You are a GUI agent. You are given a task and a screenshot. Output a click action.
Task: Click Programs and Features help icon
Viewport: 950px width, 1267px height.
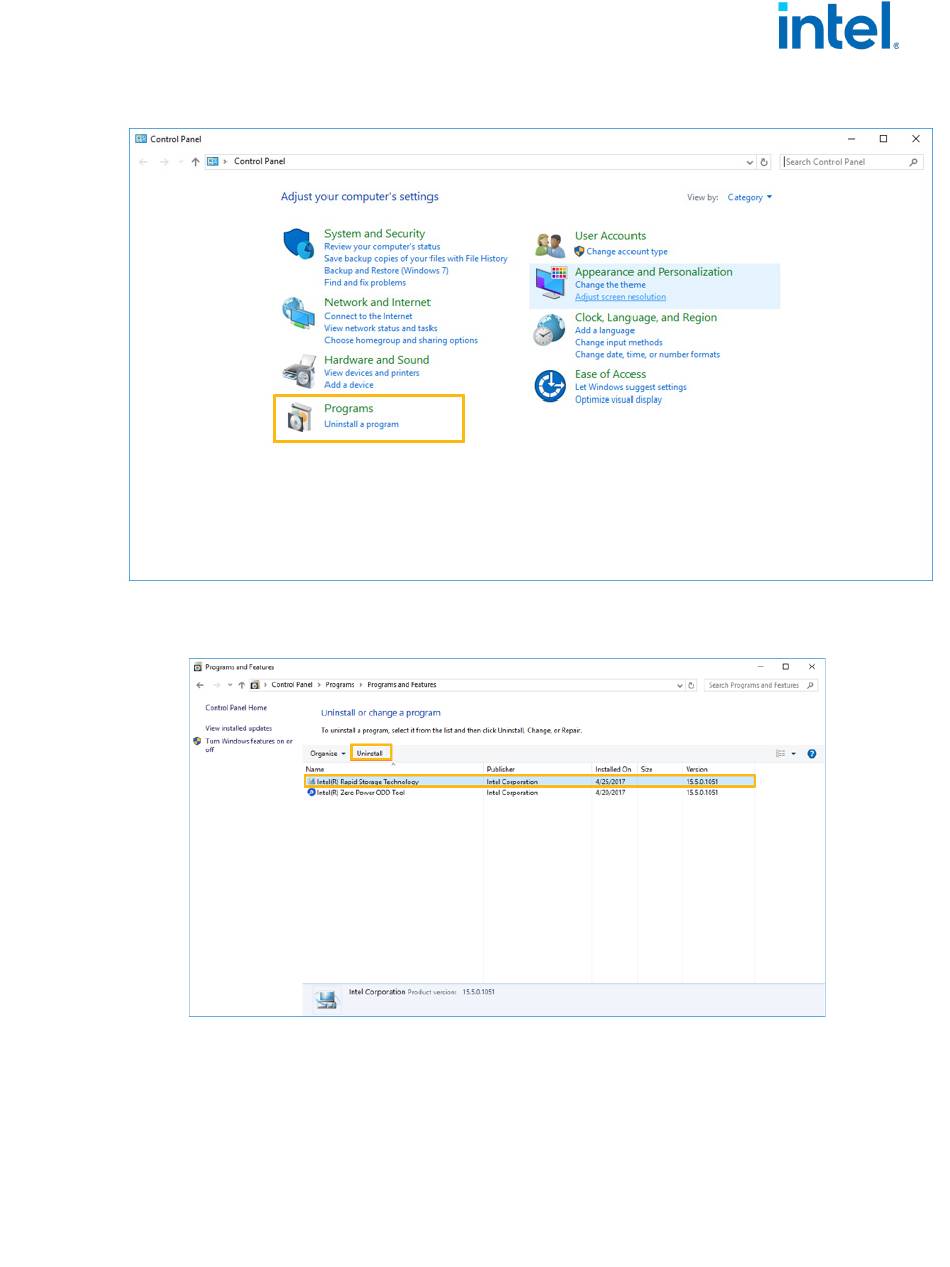[812, 754]
